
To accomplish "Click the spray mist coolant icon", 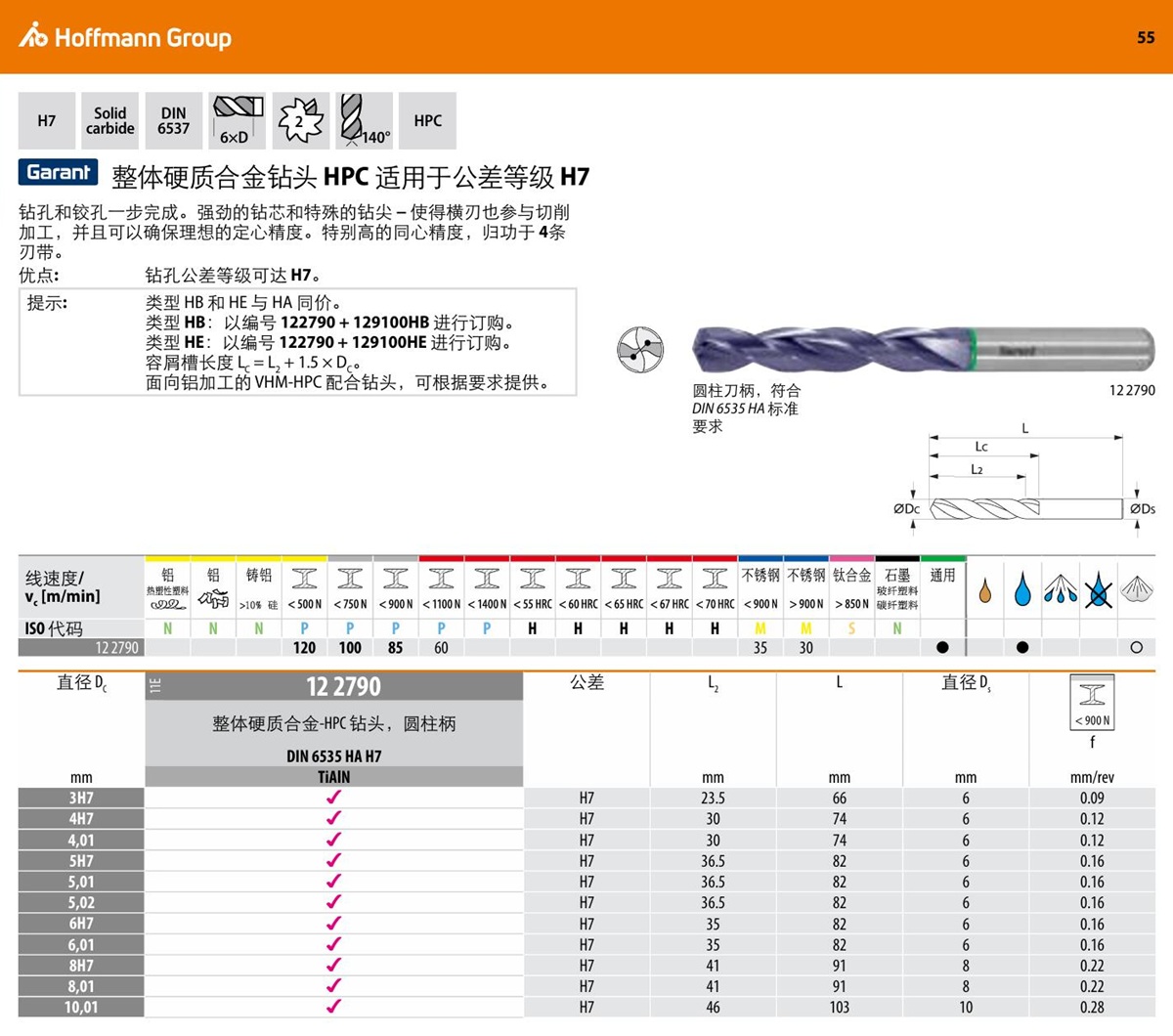I will coord(1061,590).
